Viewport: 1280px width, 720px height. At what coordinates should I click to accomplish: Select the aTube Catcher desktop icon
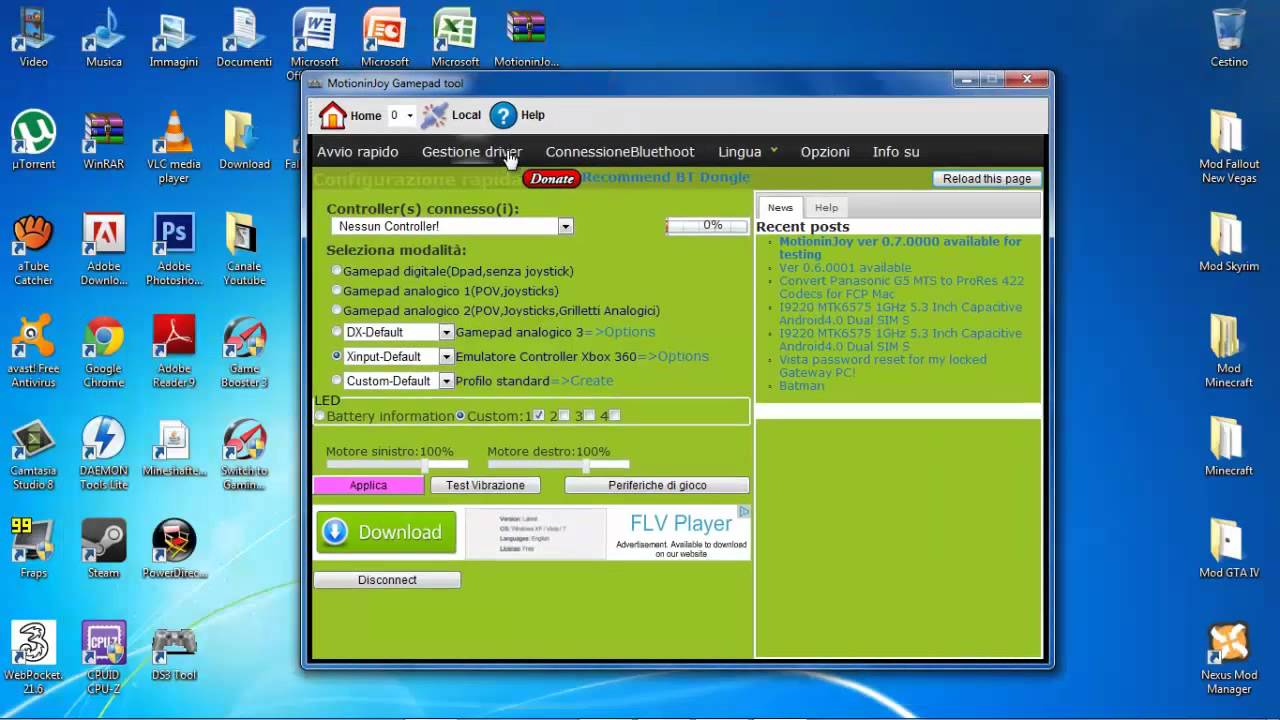[x=33, y=250]
